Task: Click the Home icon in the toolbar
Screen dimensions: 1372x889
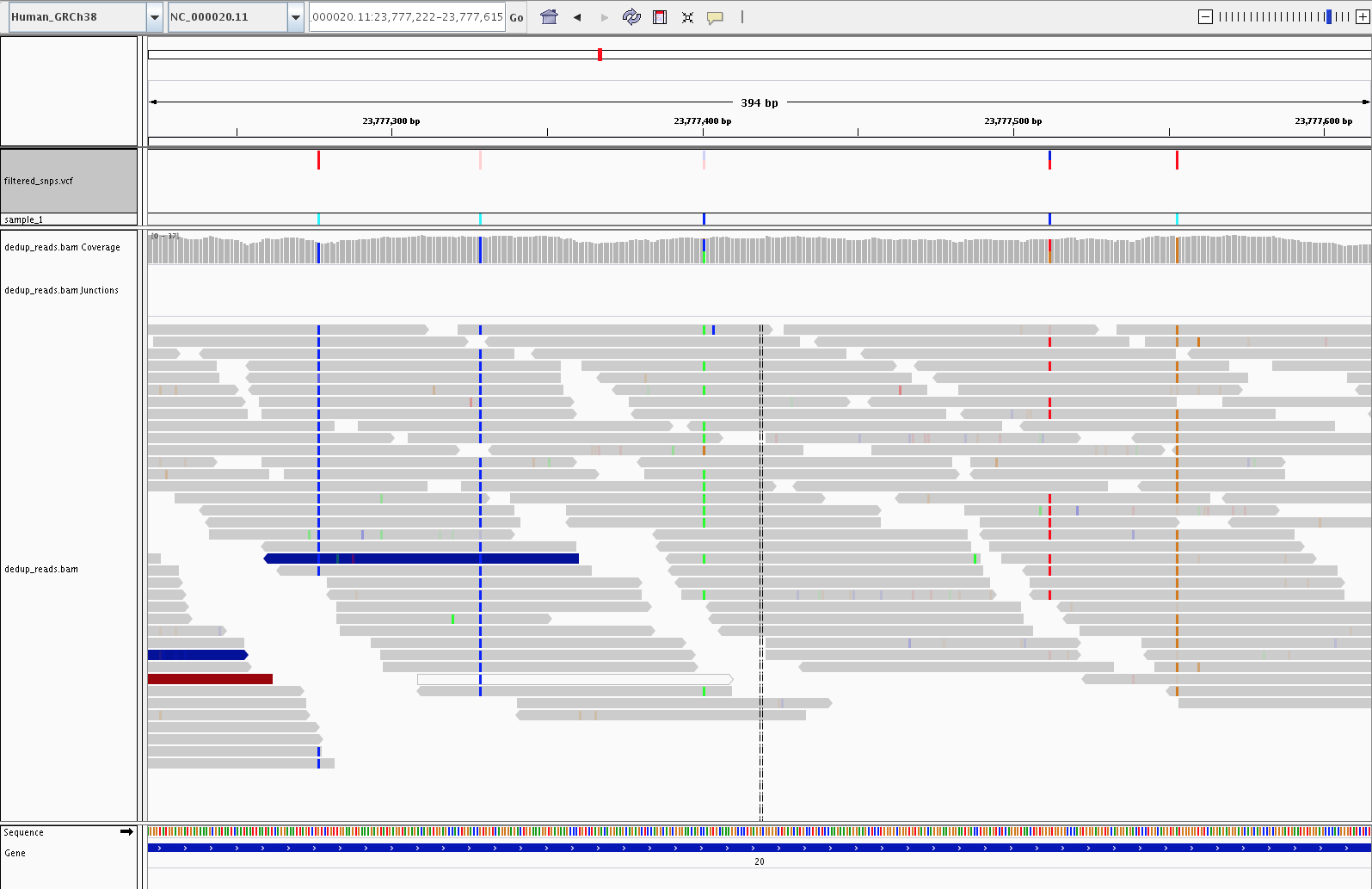Action: [x=549, y=17]
